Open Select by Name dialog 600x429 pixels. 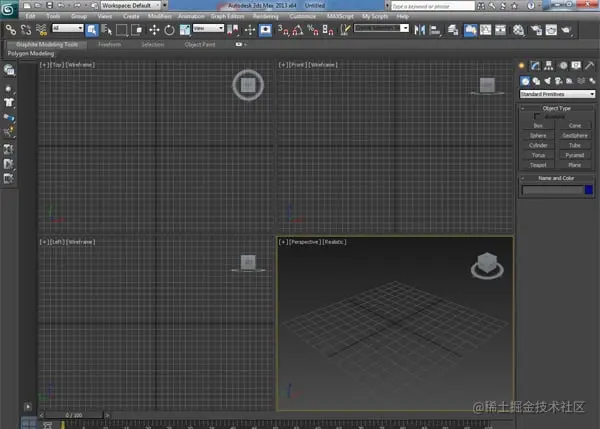[107, 30]
